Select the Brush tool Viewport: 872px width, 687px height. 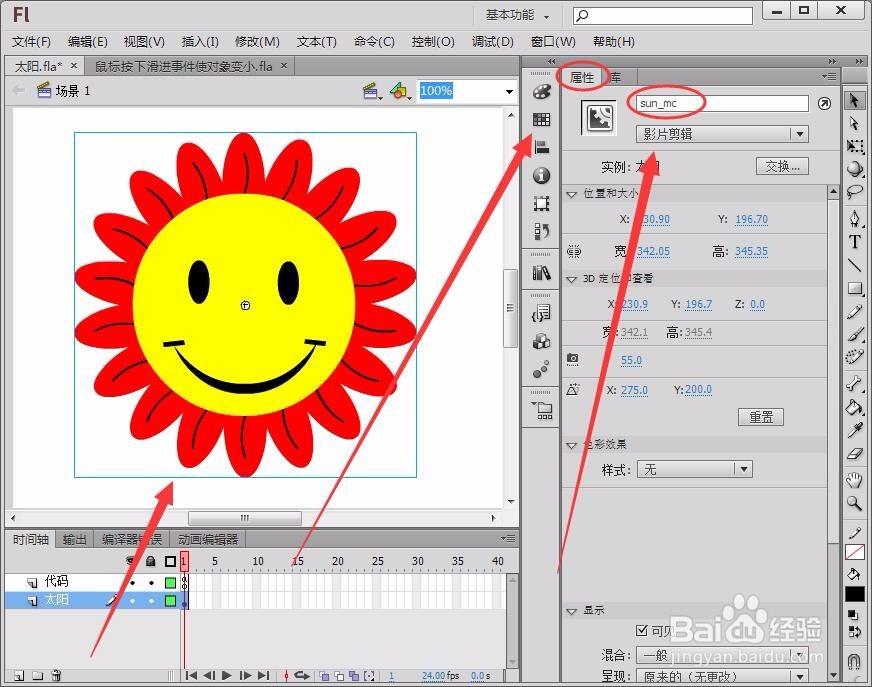point(855,334)
